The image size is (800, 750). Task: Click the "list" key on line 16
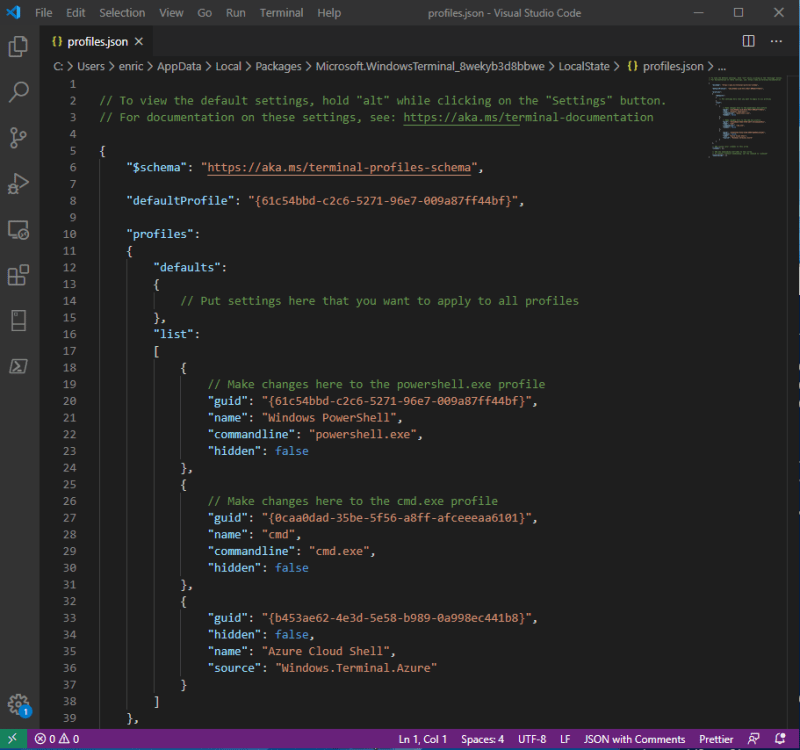pos(173,334)
